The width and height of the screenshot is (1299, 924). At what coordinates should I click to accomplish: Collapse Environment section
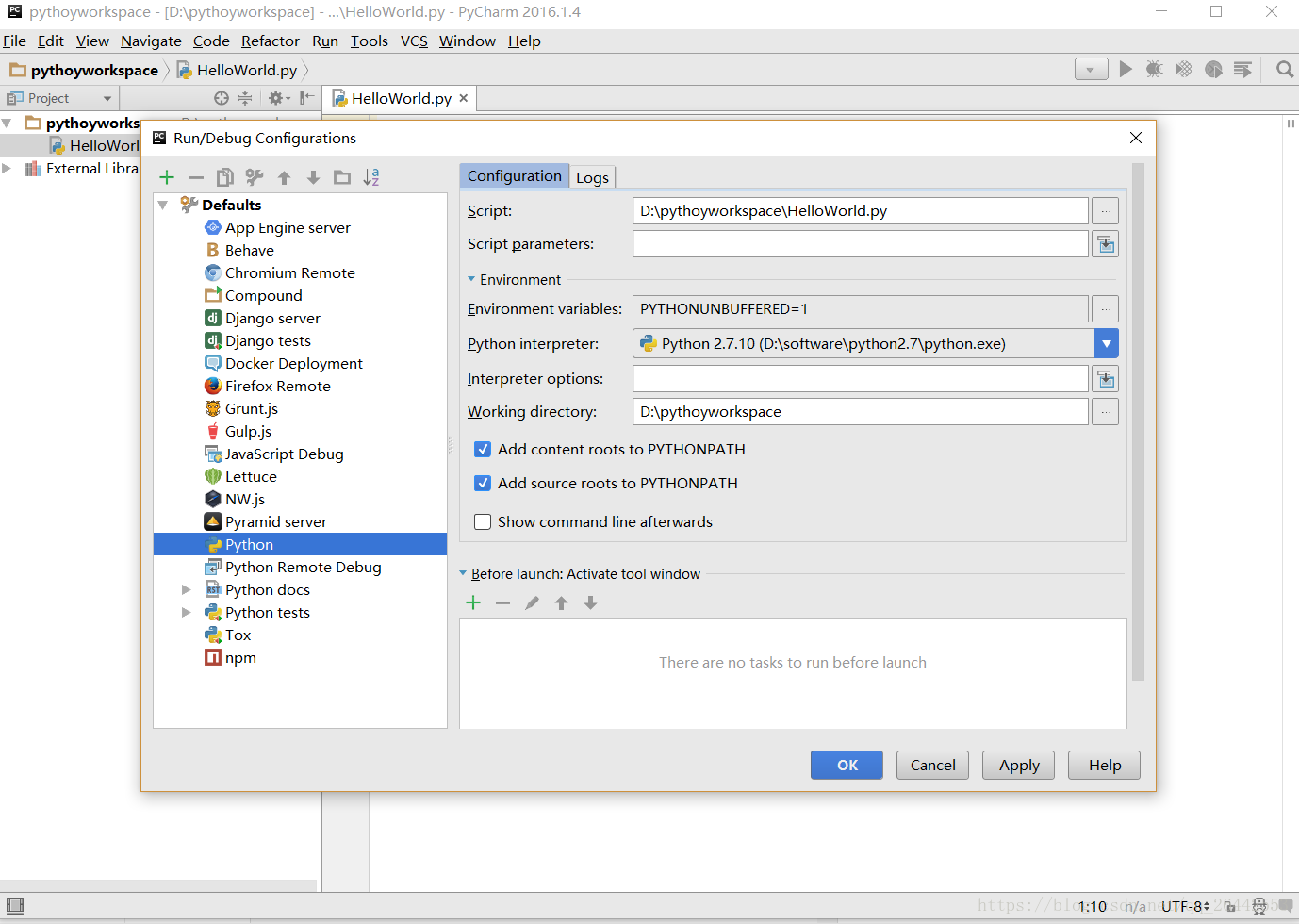tap(471, 280)
